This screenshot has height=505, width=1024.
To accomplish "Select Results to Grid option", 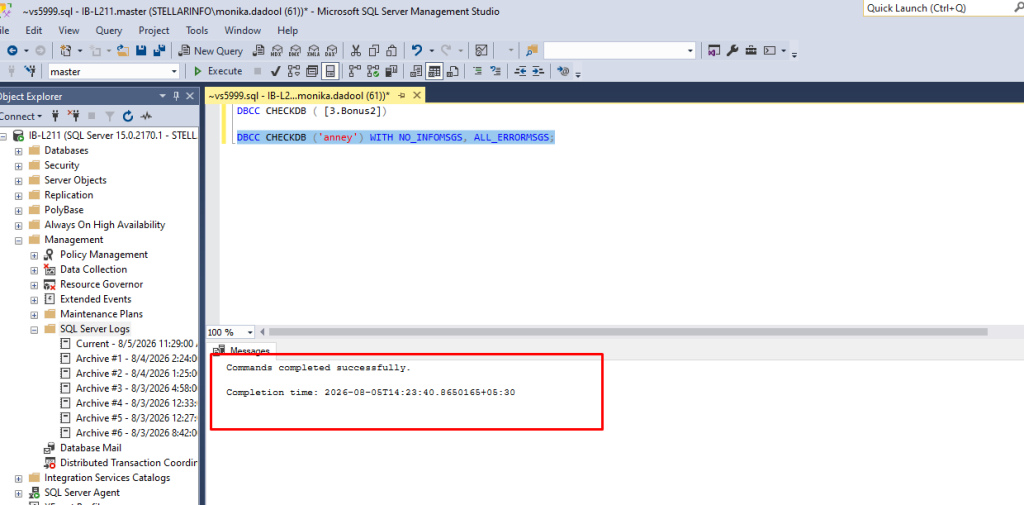I will point(434,71).
